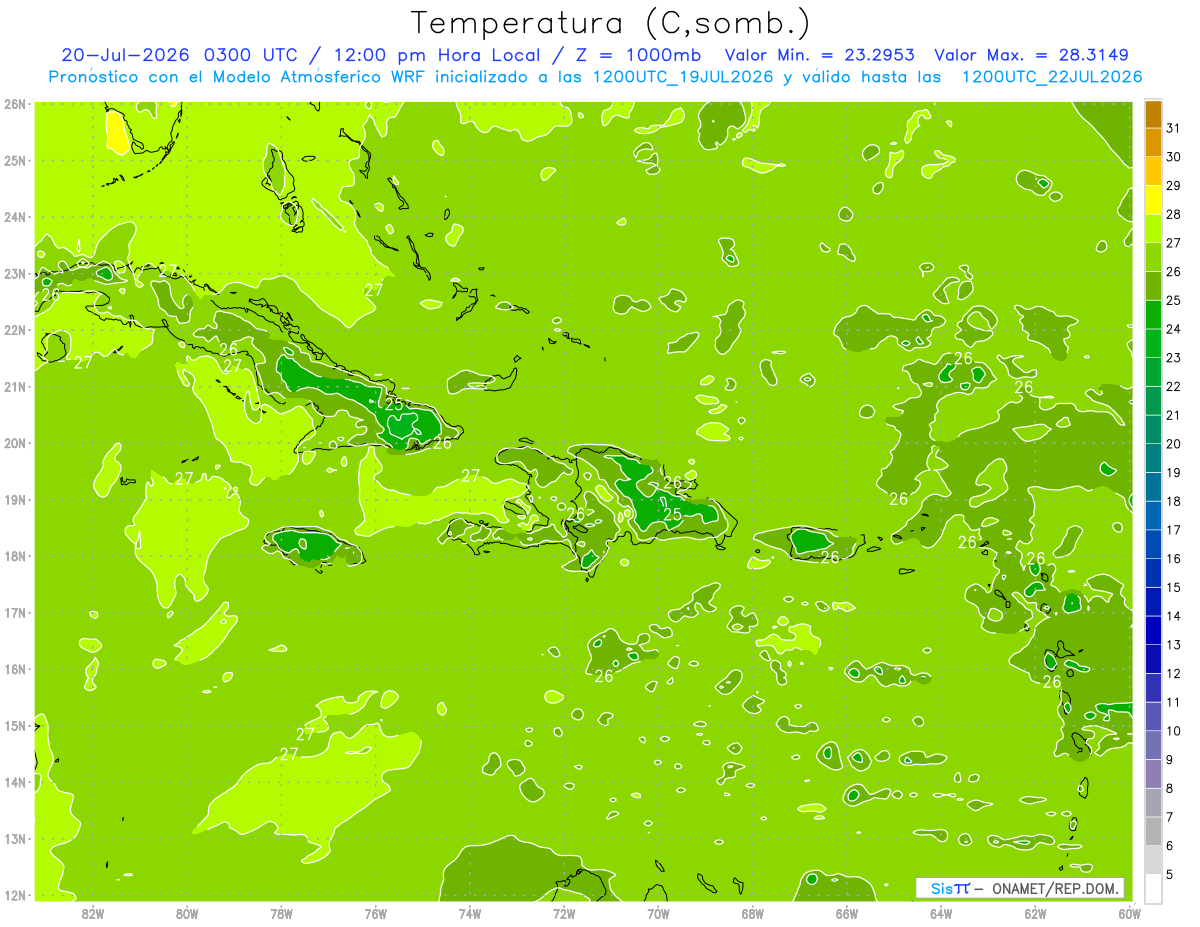1200x927 pixels.
Task: Click the '16N' latitude axis label
Action: pyautogui.click(x=15, y=669)
